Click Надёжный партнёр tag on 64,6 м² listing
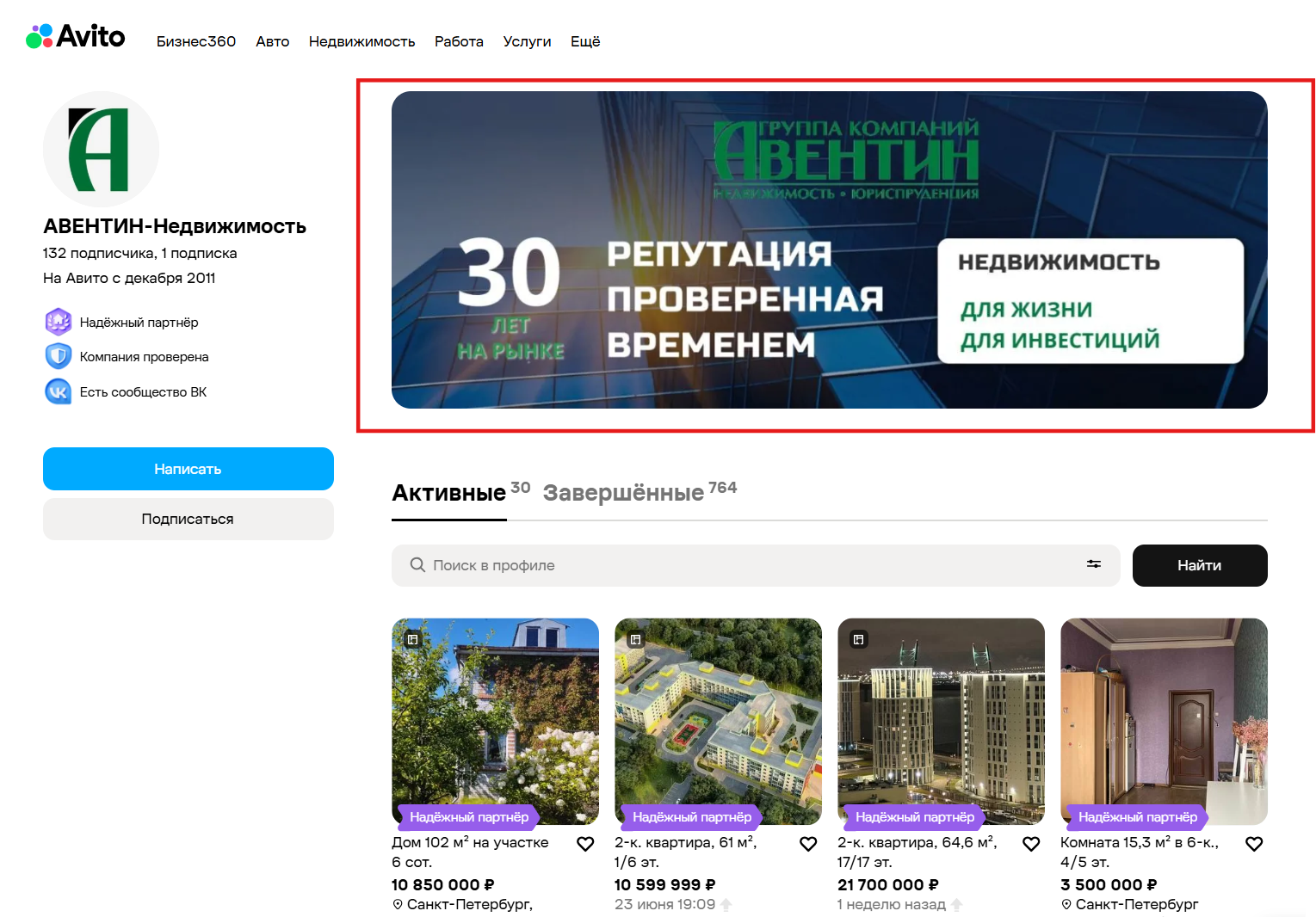The width and height of the screenshot is (1316, 917). (x=915, y=816)
